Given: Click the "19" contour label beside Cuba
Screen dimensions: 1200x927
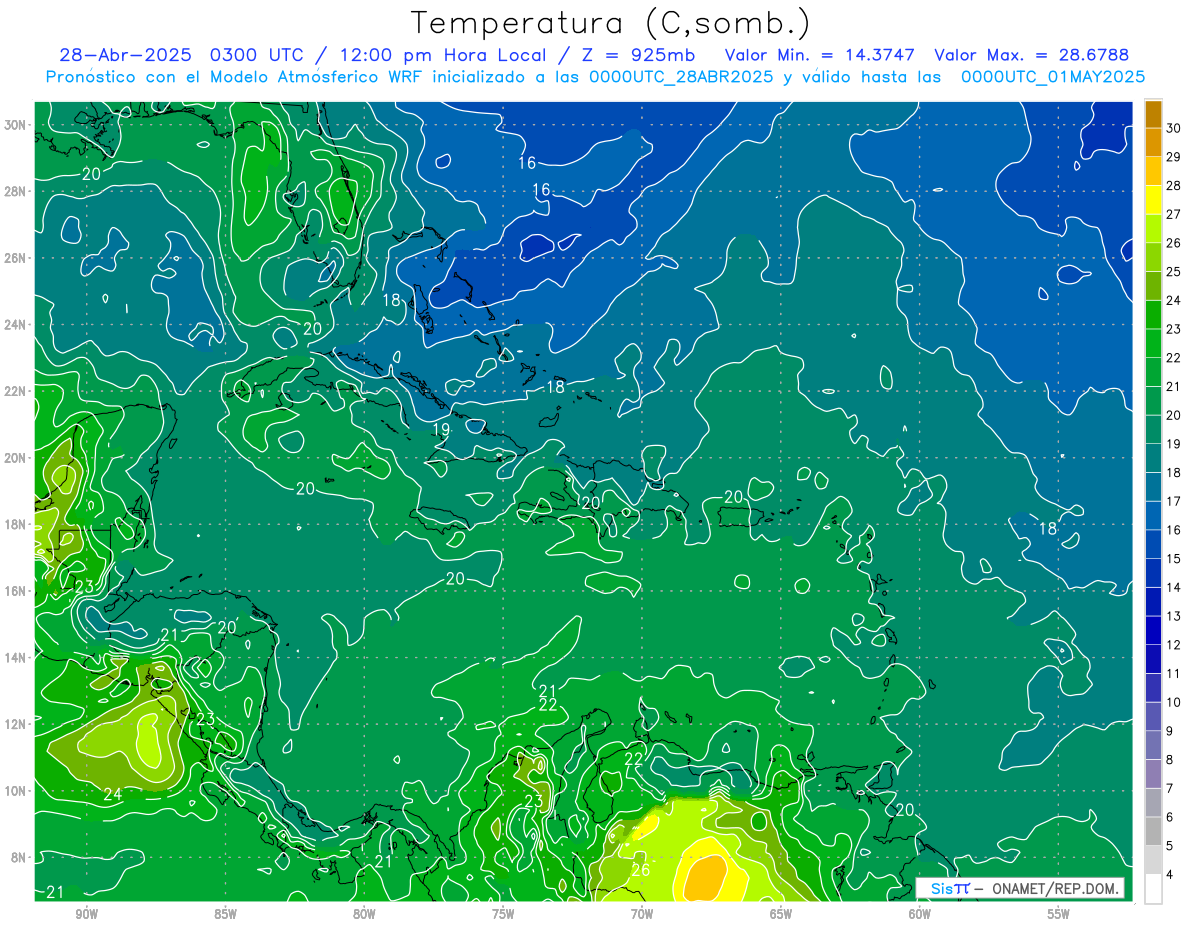Looking at the screenshot, I should [441, 430].
